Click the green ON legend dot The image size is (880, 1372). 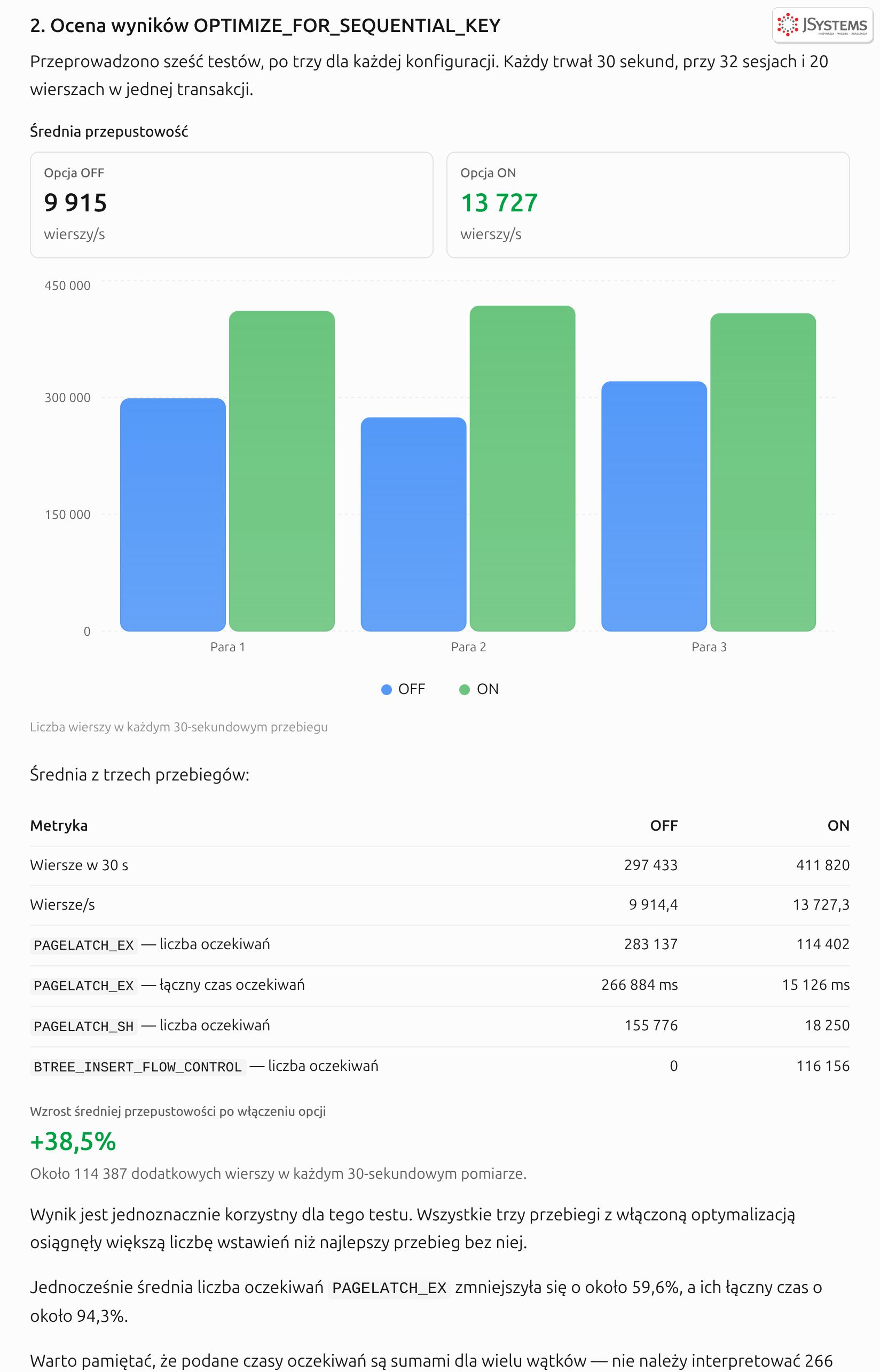[465, 689]
